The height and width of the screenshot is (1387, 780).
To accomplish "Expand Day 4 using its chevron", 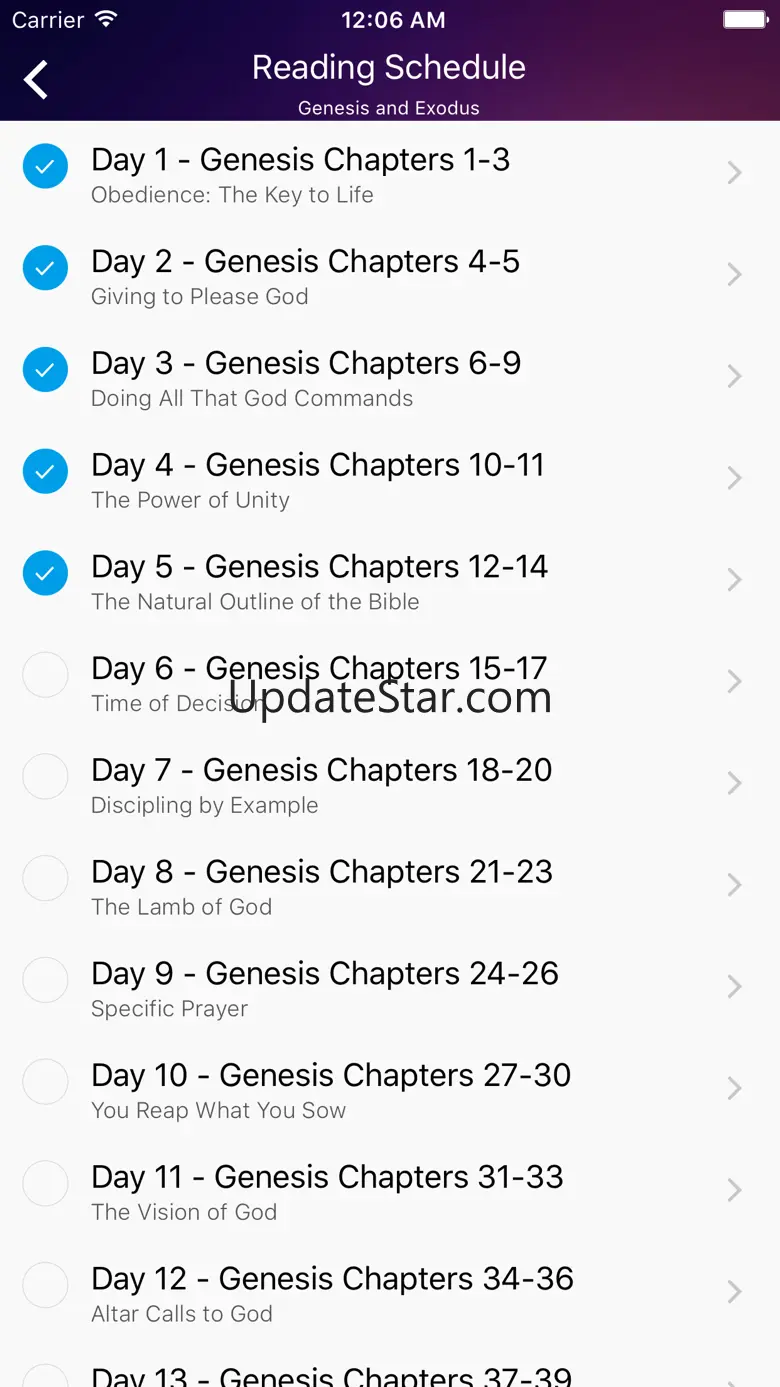I will coord(735,478).
